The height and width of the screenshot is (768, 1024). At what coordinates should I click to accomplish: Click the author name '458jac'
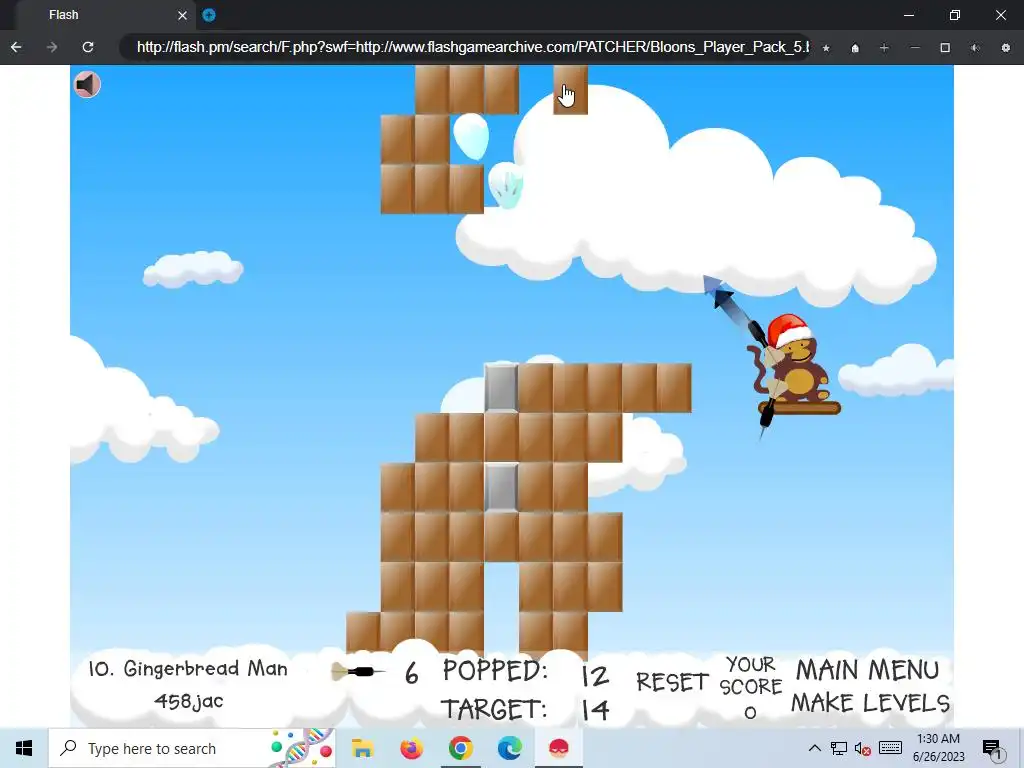[x=189, y=701]
